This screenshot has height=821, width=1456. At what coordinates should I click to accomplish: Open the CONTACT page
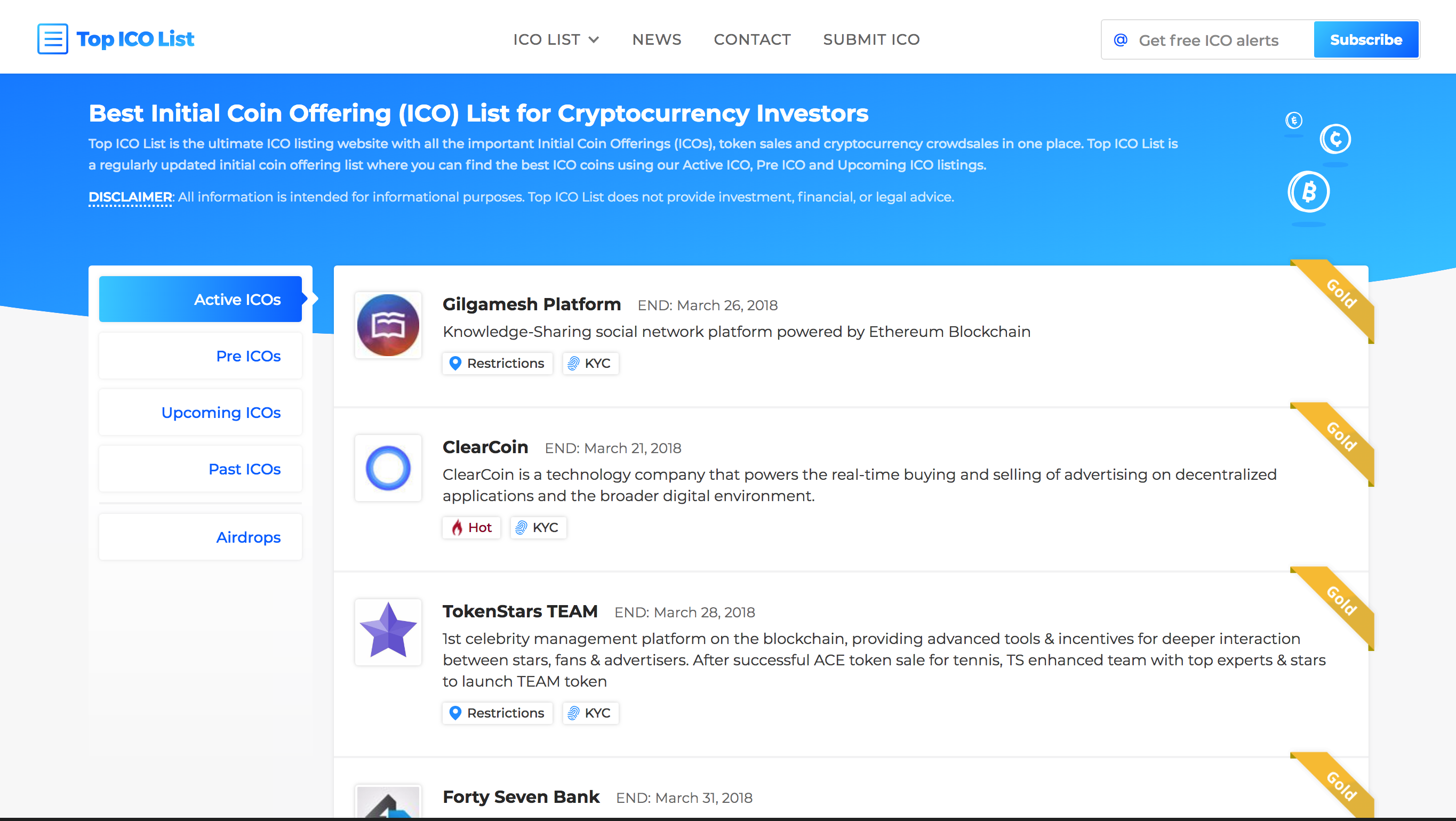point(752,39)
